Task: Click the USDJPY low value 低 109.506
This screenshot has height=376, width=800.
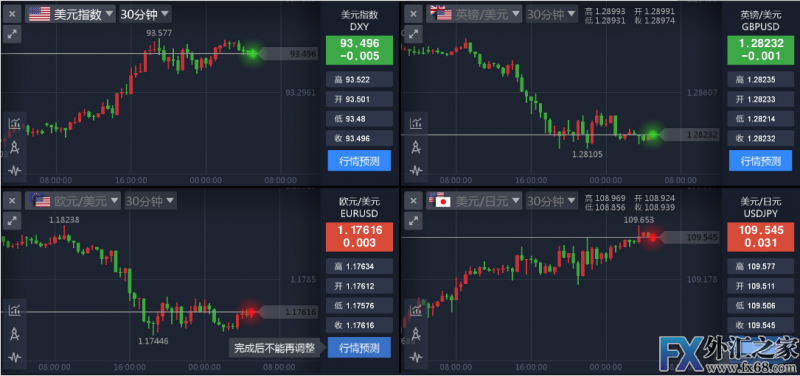Action: [760, 305]
